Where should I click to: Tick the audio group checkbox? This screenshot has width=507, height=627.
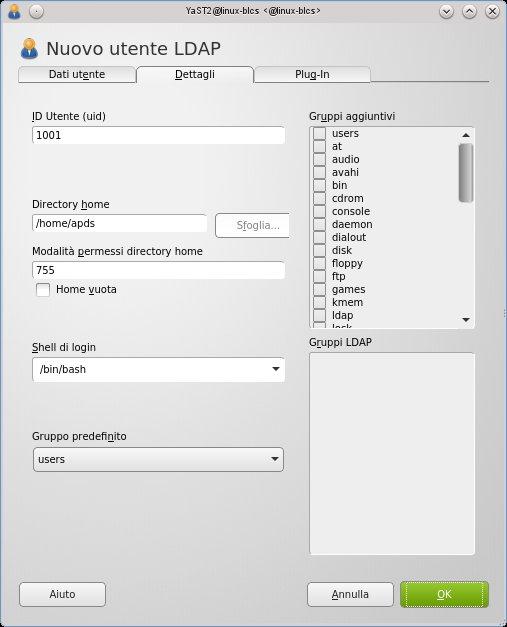pos(319,160)
